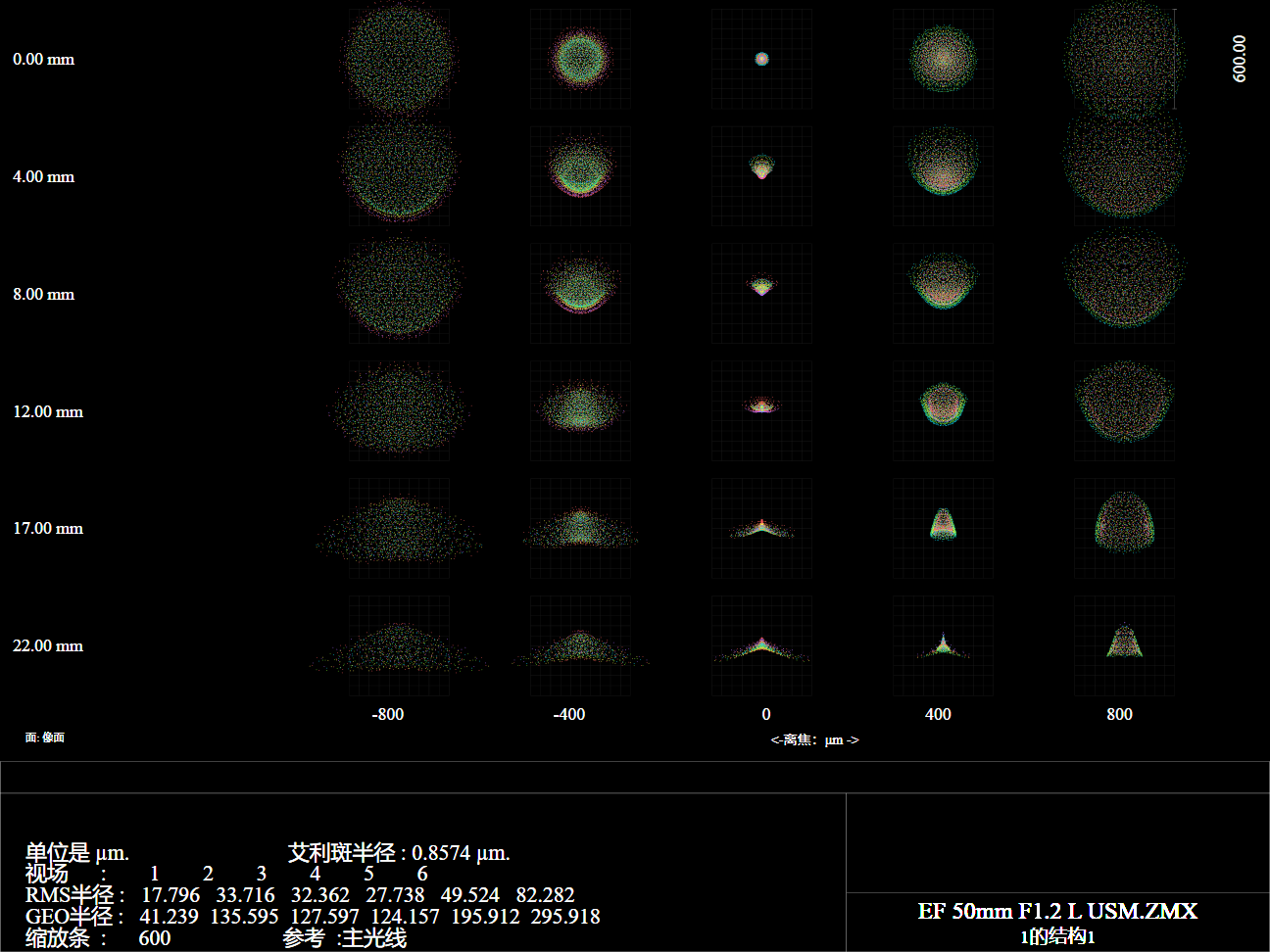
Task: Click the 参考 :主光线 reference text
Action: point(344,937)
